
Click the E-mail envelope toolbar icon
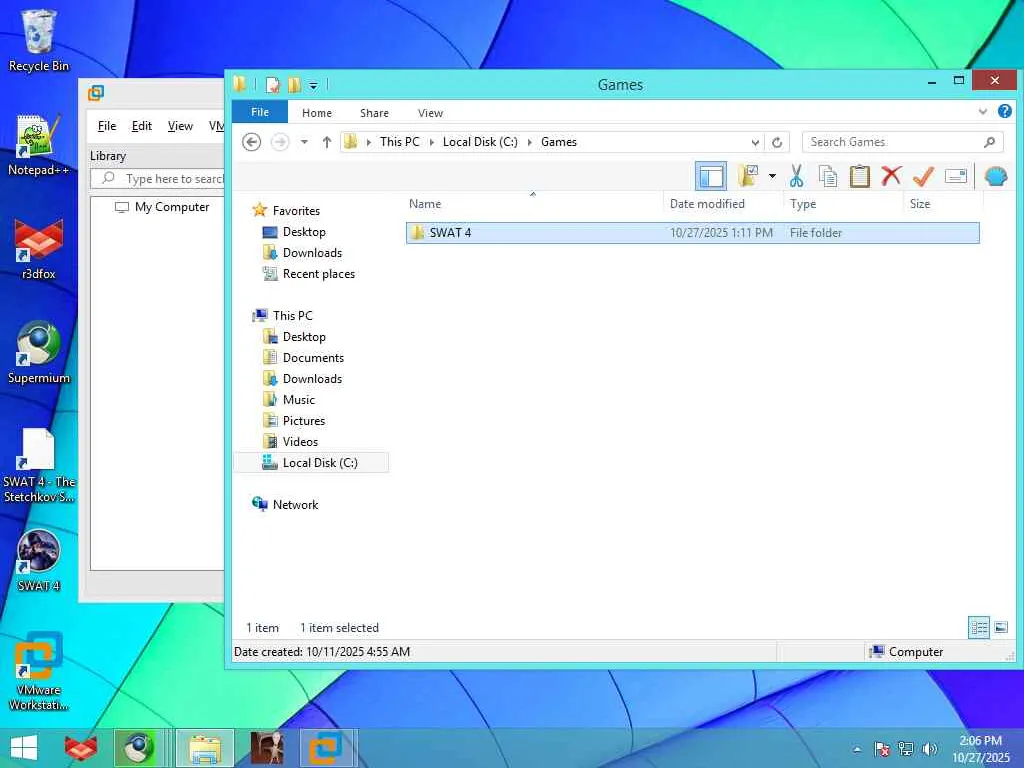[x=955, y=176]
